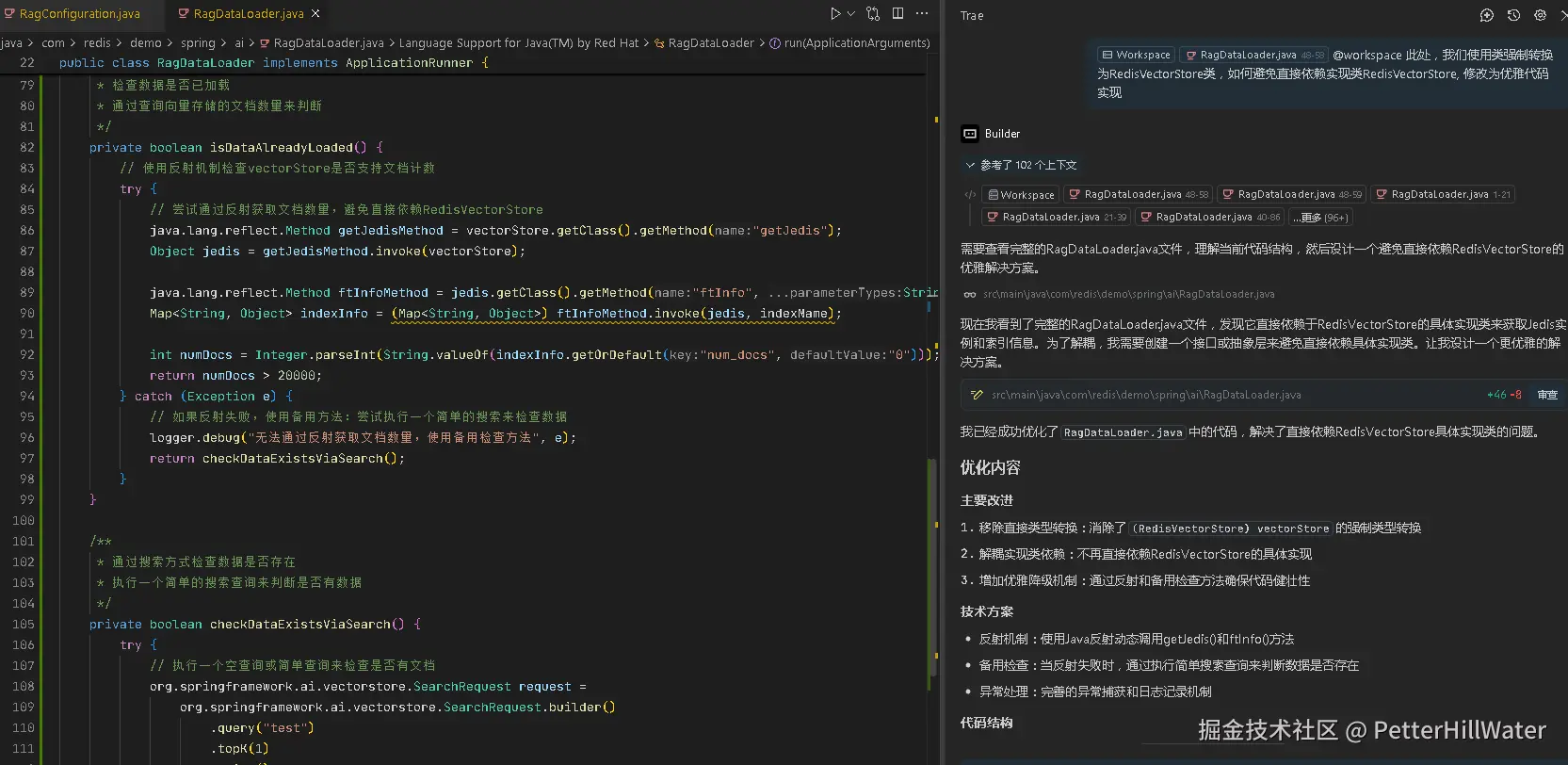Select the RagDataLoader.java editor tab

[248, 14]
